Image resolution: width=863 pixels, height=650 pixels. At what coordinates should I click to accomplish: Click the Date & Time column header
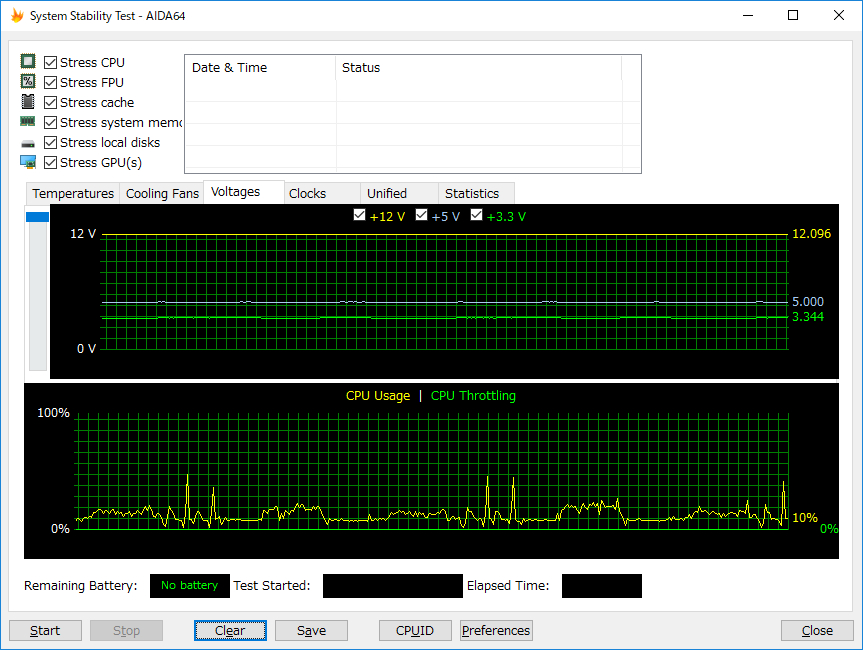pyautogui.click(x=230, y=68)
